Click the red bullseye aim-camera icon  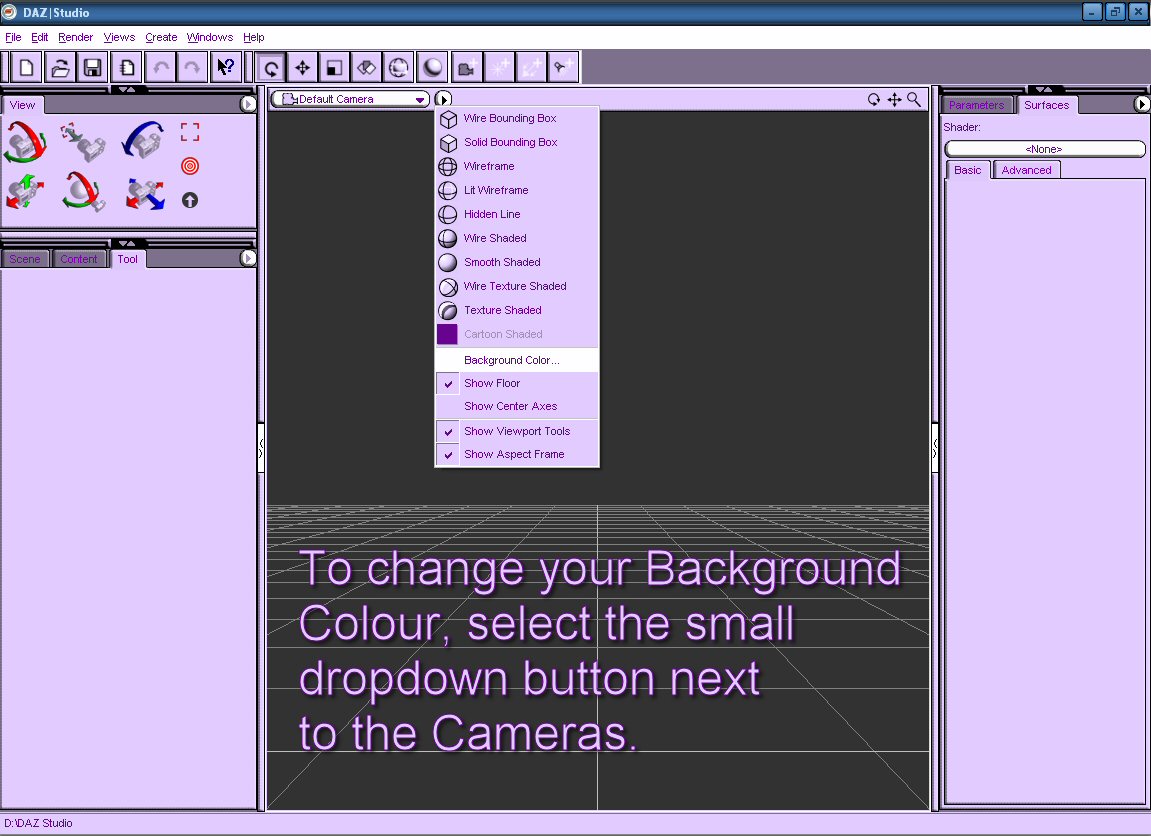tap(190, 166)
